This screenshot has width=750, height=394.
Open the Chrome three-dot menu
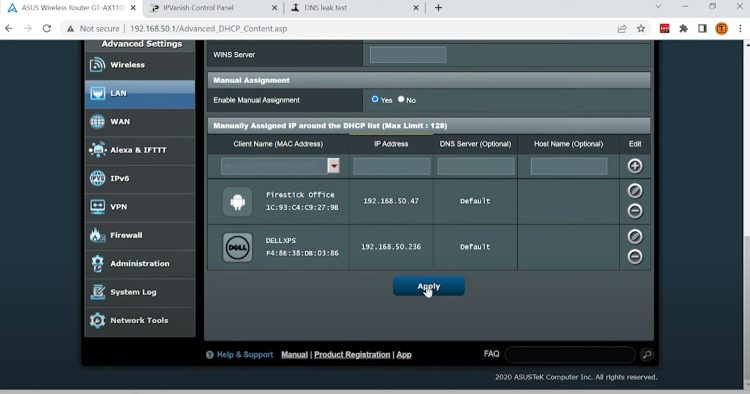(740, 29)
